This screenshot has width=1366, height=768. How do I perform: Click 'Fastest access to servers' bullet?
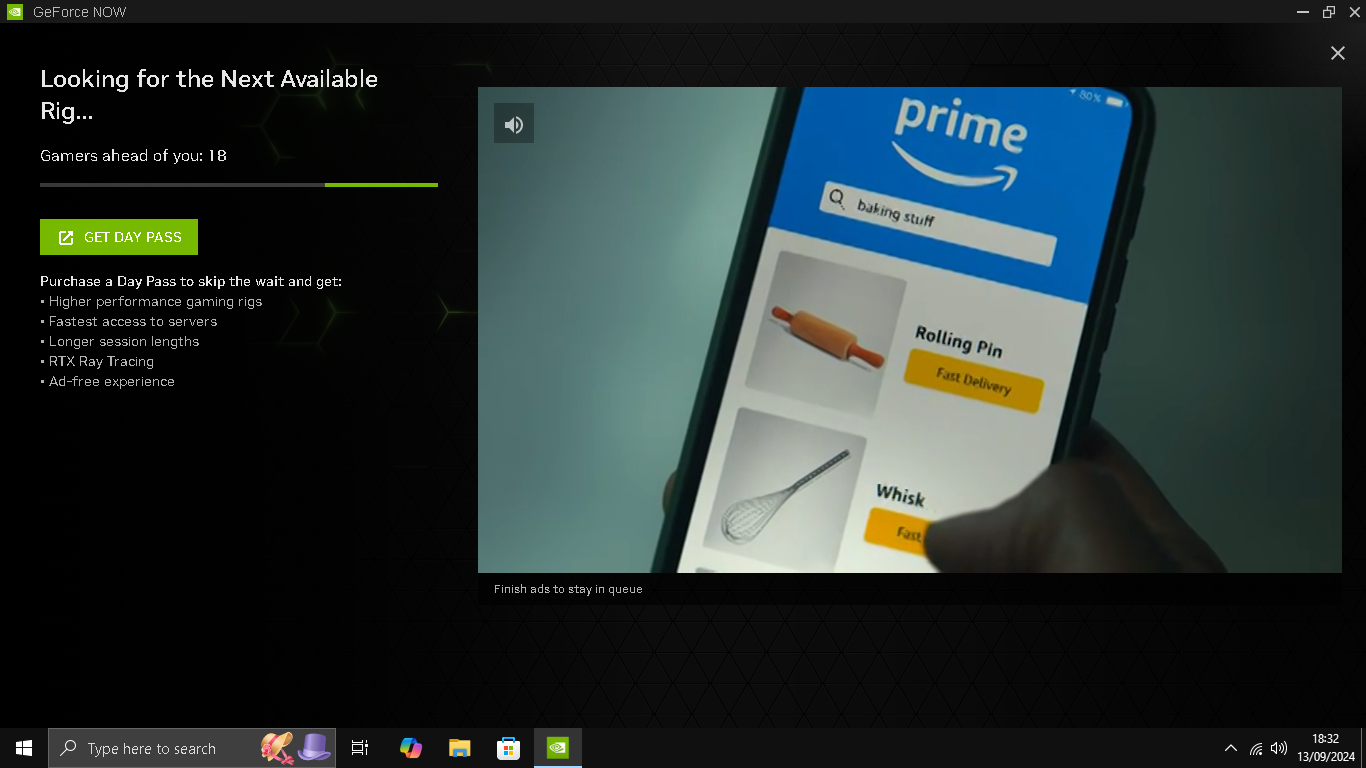tap(129, 322)
